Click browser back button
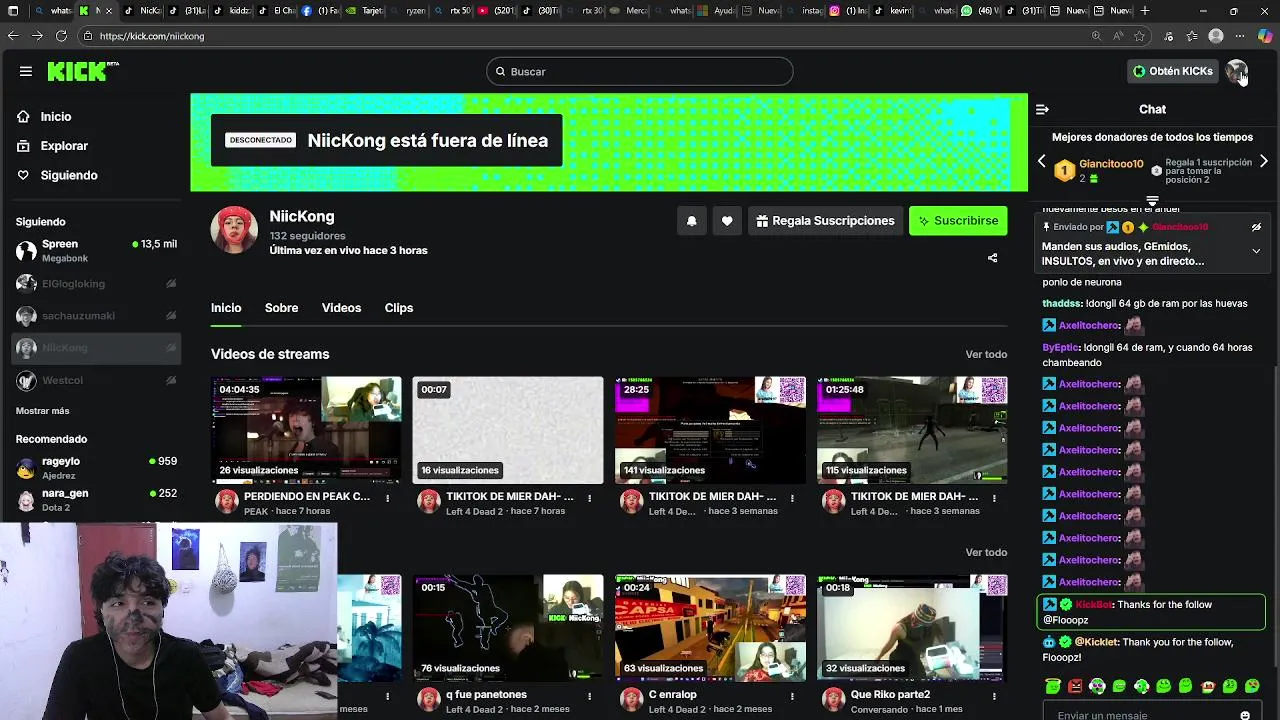 [13, 36]
